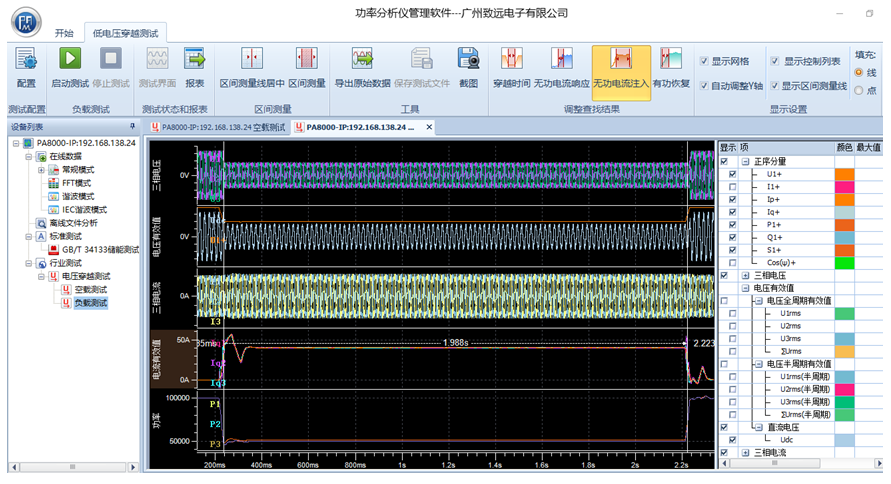Switch to the 空载测试 document tab
This screenshot has width=891, height=484.
coord(218,128)
